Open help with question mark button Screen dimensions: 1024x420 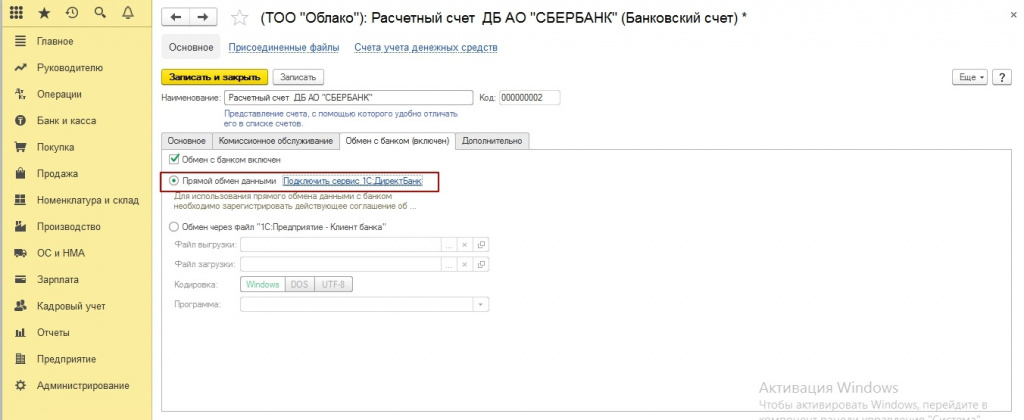click(1001, 77)
